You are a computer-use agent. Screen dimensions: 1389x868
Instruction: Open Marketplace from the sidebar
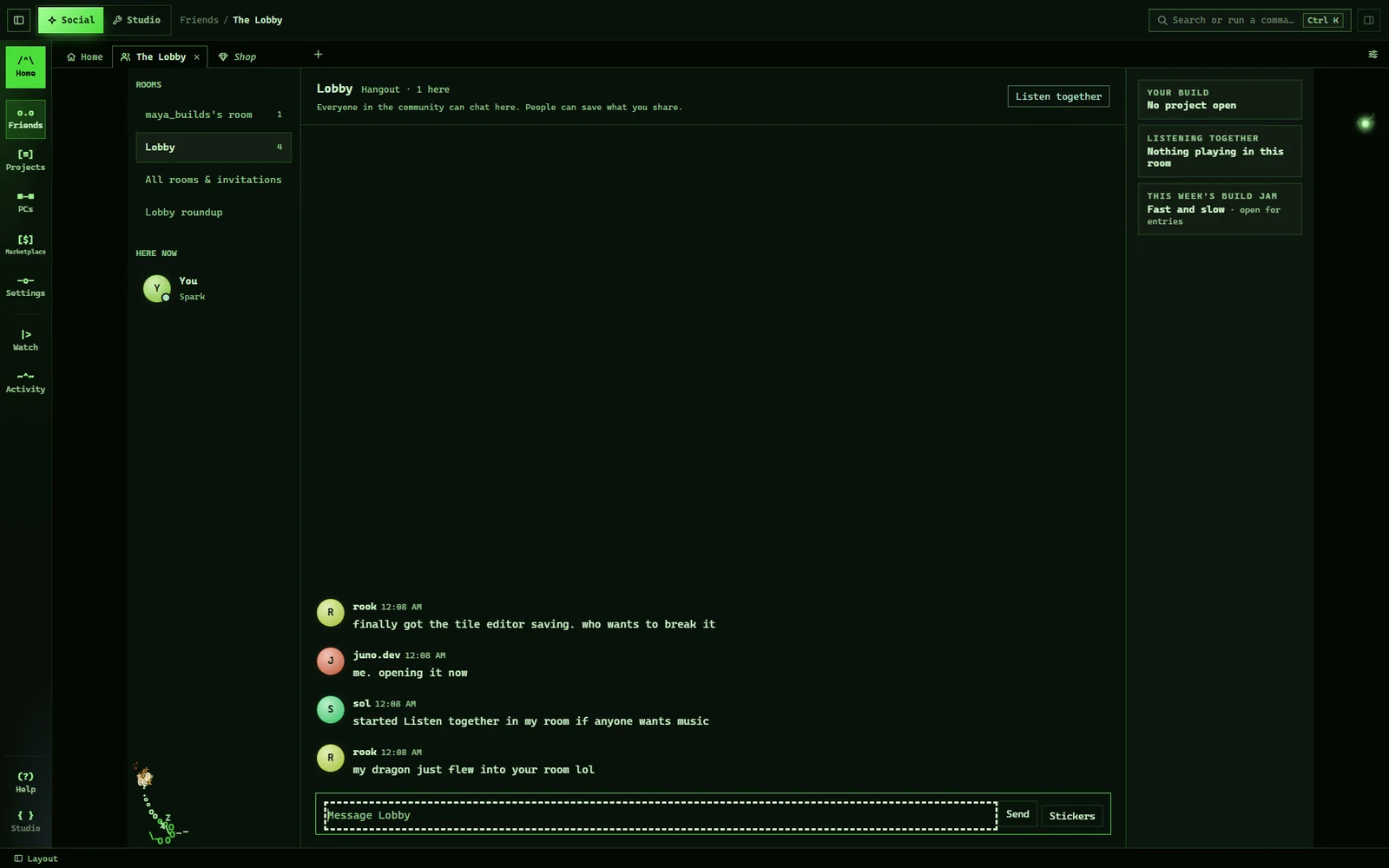[26, 245]
